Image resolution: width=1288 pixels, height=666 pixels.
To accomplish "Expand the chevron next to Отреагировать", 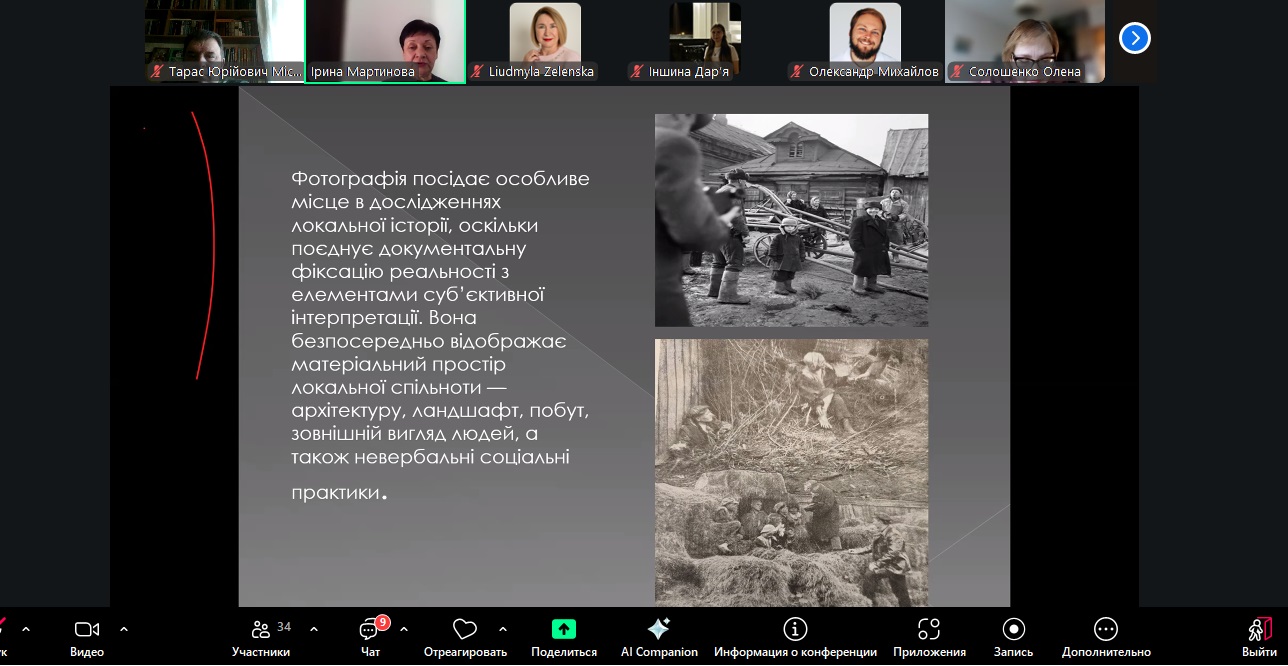I will [503, 629].
